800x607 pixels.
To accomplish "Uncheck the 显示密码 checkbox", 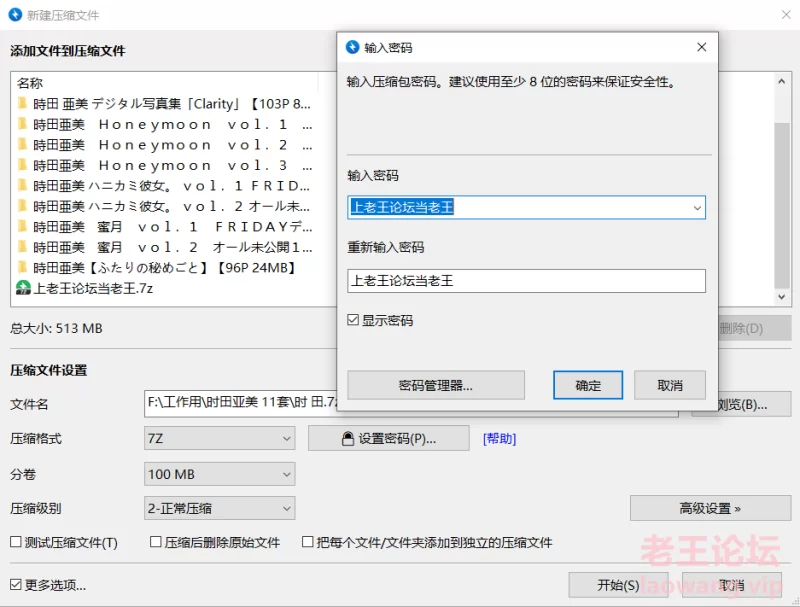I will point(353,320).
